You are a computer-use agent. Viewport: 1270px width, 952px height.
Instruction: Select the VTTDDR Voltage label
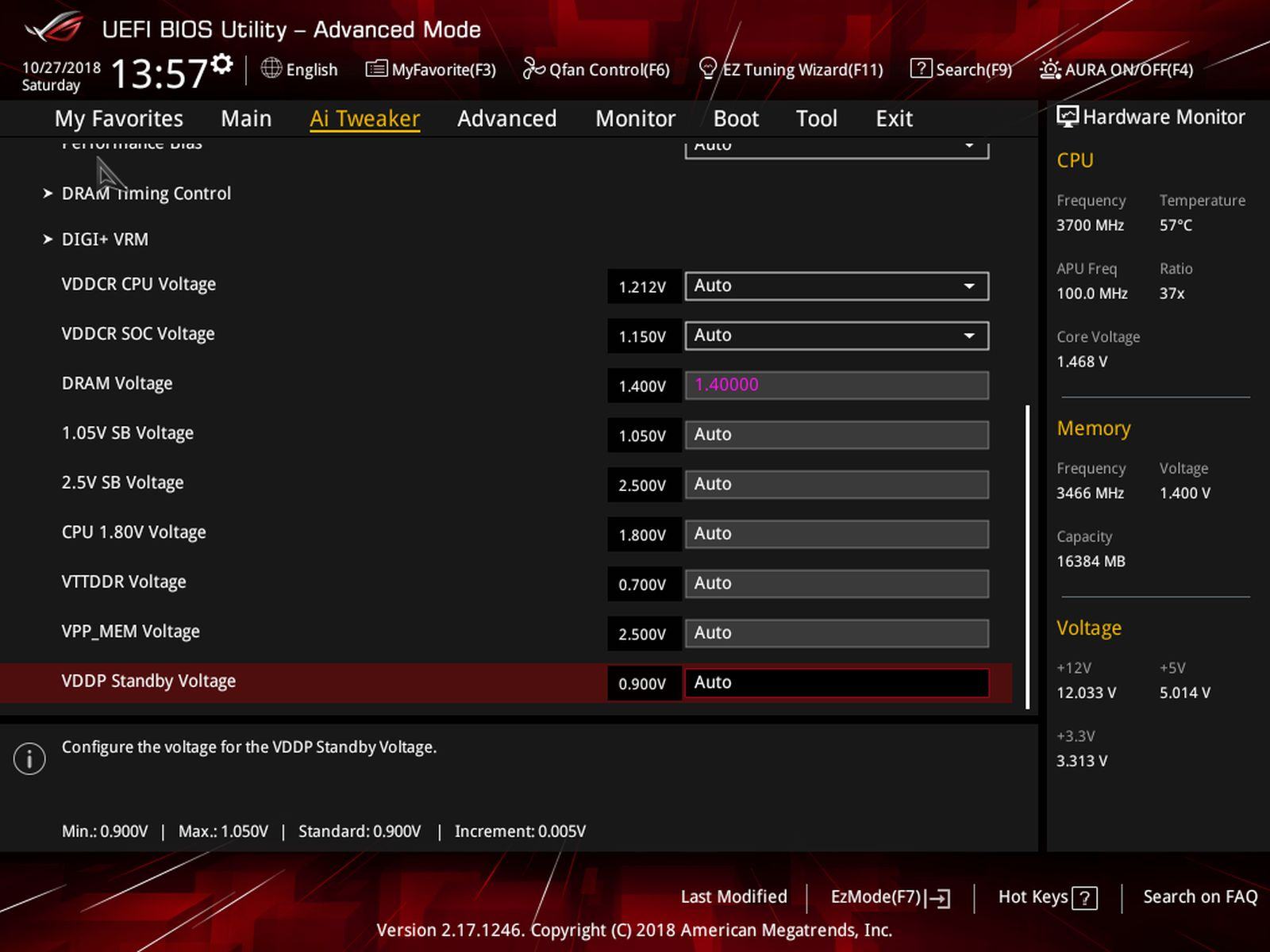(x=124, y=582)
